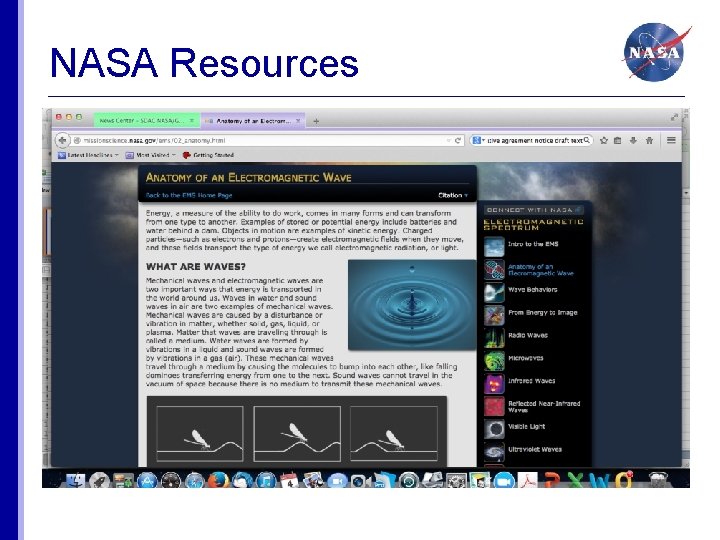Open the App Store dock icon
This screenshot has height=540, width=720.
click(x=147, y=480)
